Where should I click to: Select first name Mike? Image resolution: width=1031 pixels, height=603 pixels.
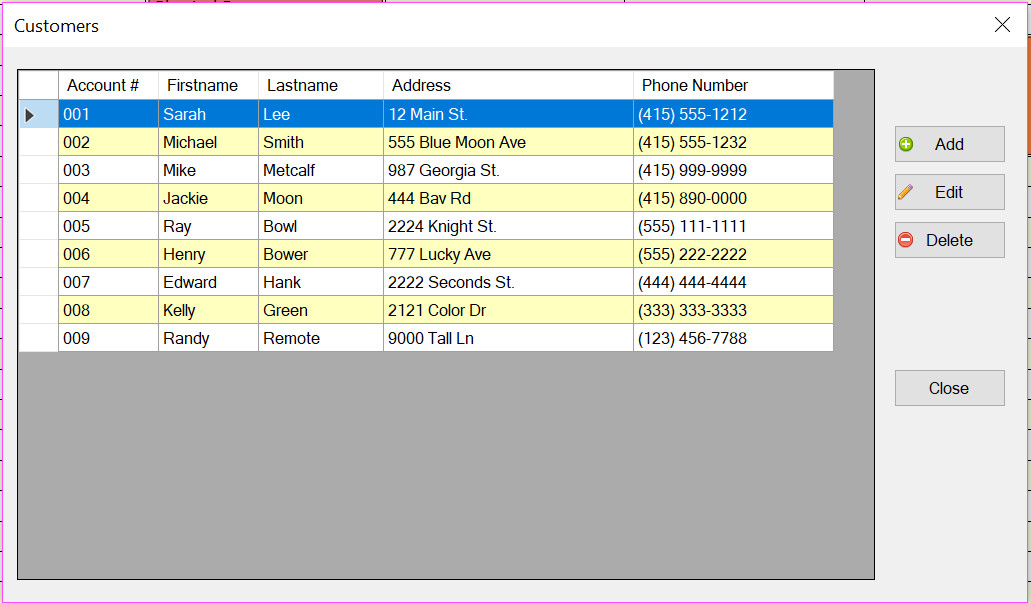(208, 170)
